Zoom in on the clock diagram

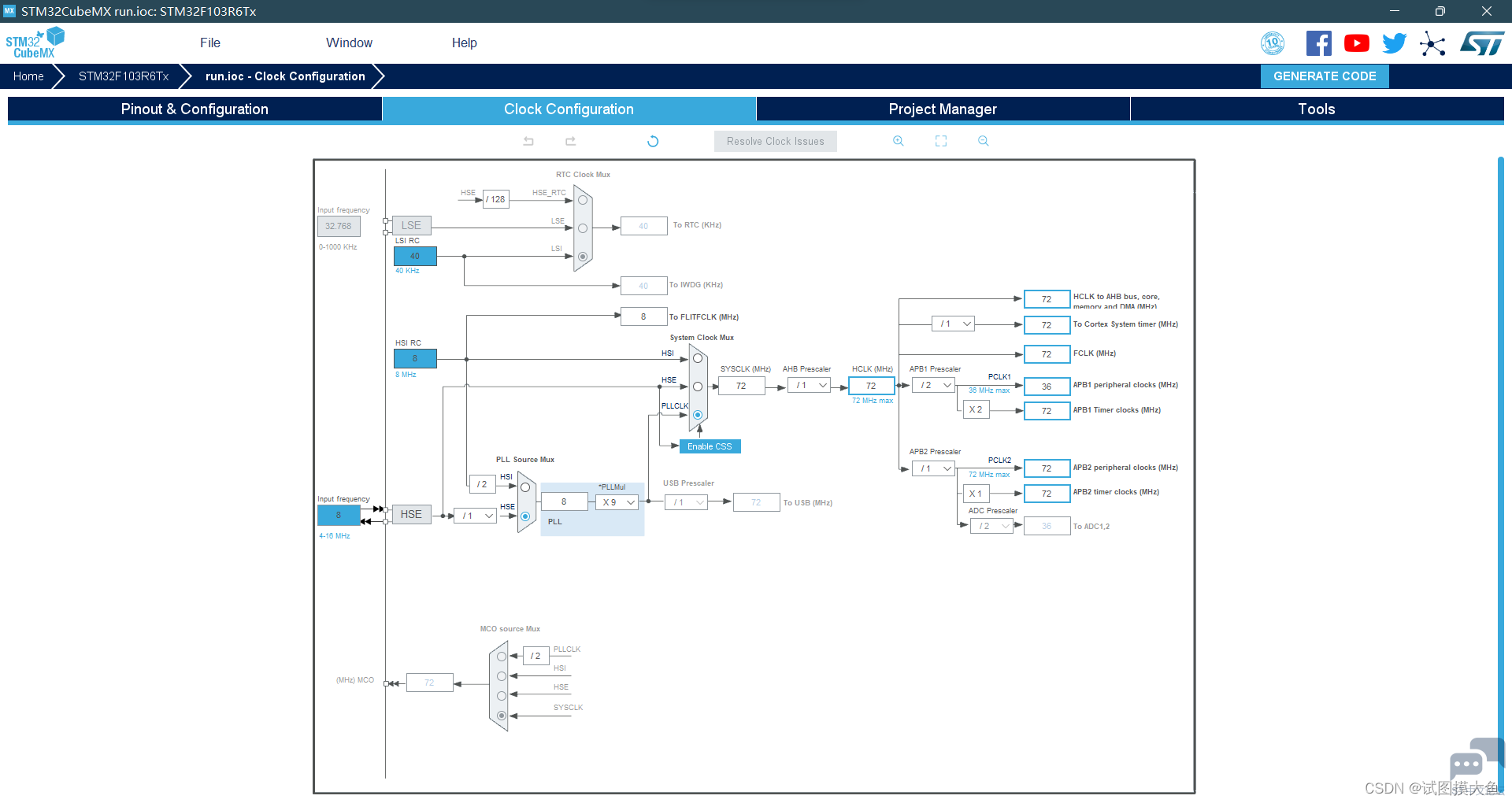[899, 141]
